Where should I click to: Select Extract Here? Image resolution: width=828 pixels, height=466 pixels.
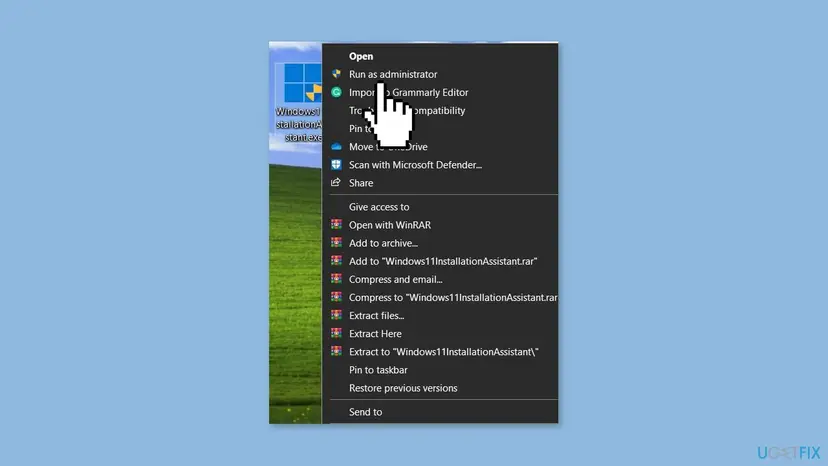click(x=375, y=333)
